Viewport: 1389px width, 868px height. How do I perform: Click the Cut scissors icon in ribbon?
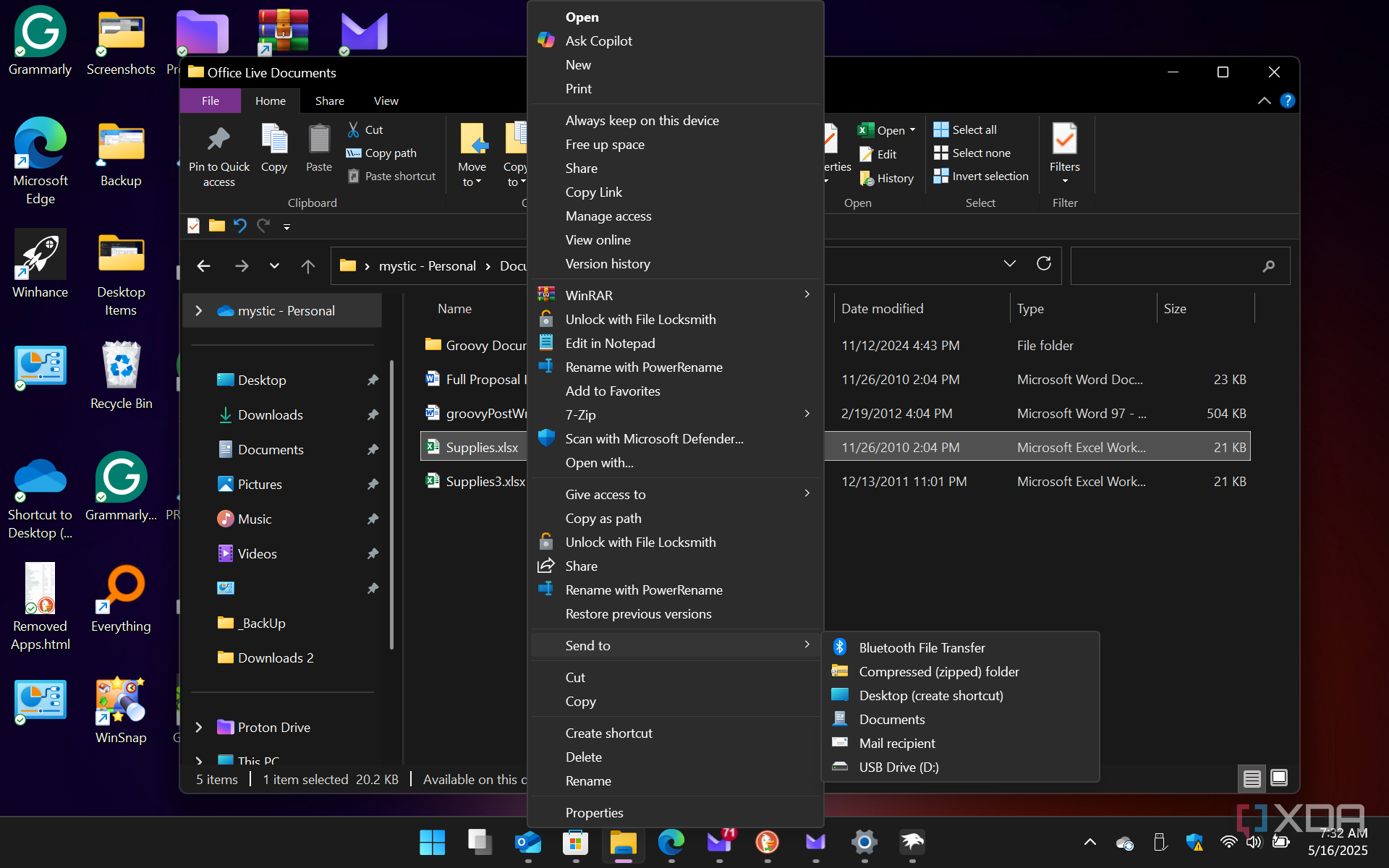coord(353,129)
